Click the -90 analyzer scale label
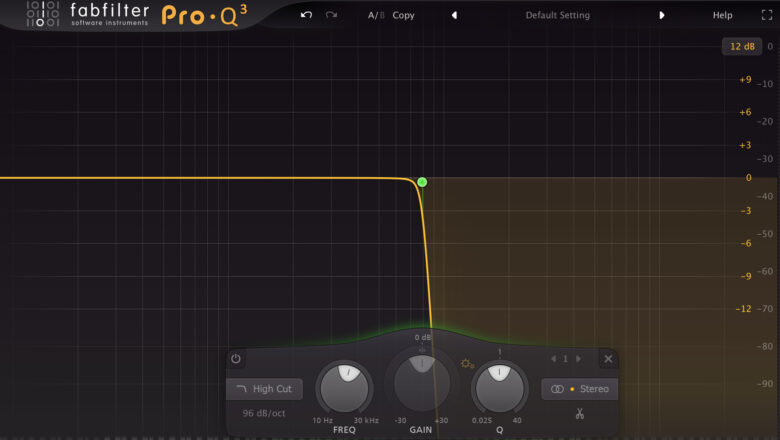780x440 pixels. click(765, 384)
